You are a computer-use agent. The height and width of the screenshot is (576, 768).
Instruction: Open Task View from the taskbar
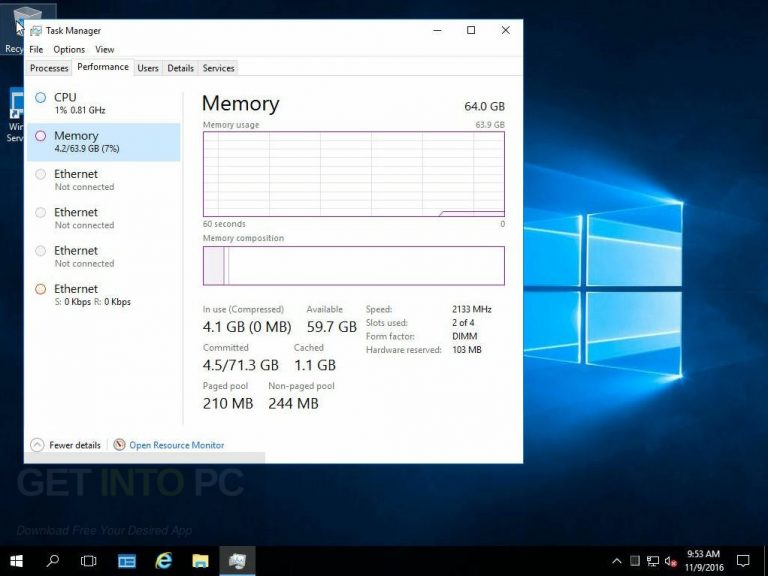click(89, 561)
